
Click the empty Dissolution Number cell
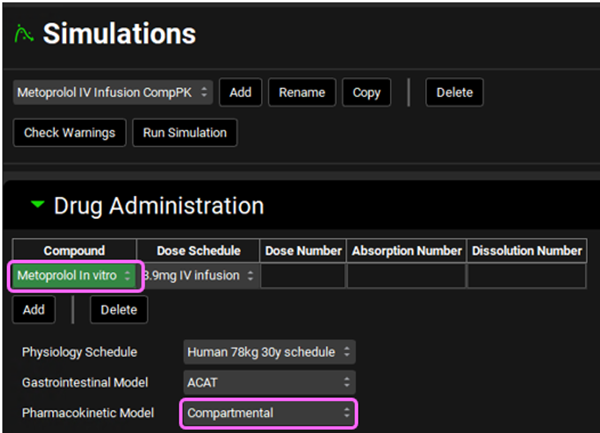[x=526, y=275]
